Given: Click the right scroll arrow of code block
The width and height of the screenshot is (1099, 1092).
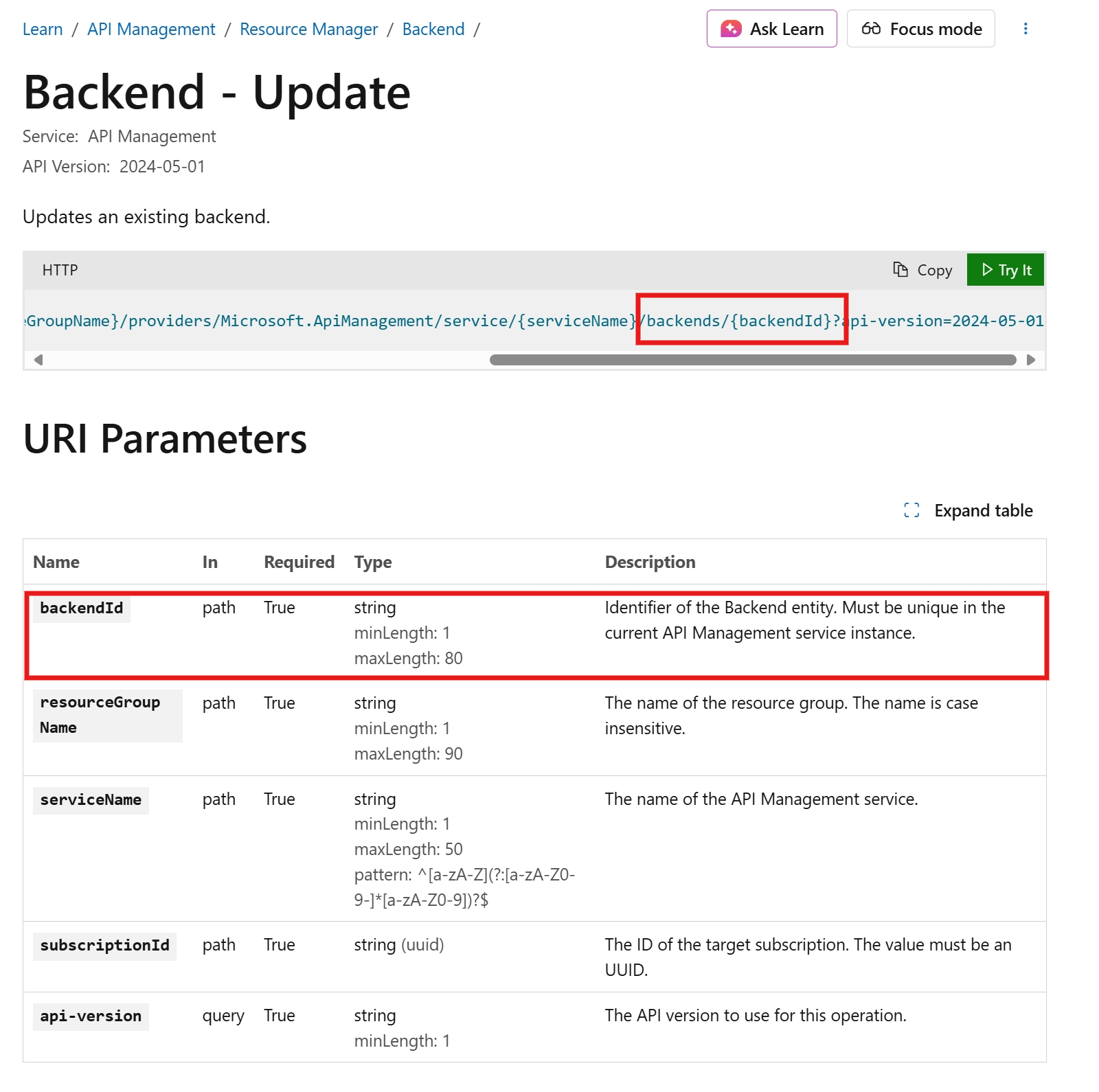Looking at the screenshot, I should click(1030, 360).
